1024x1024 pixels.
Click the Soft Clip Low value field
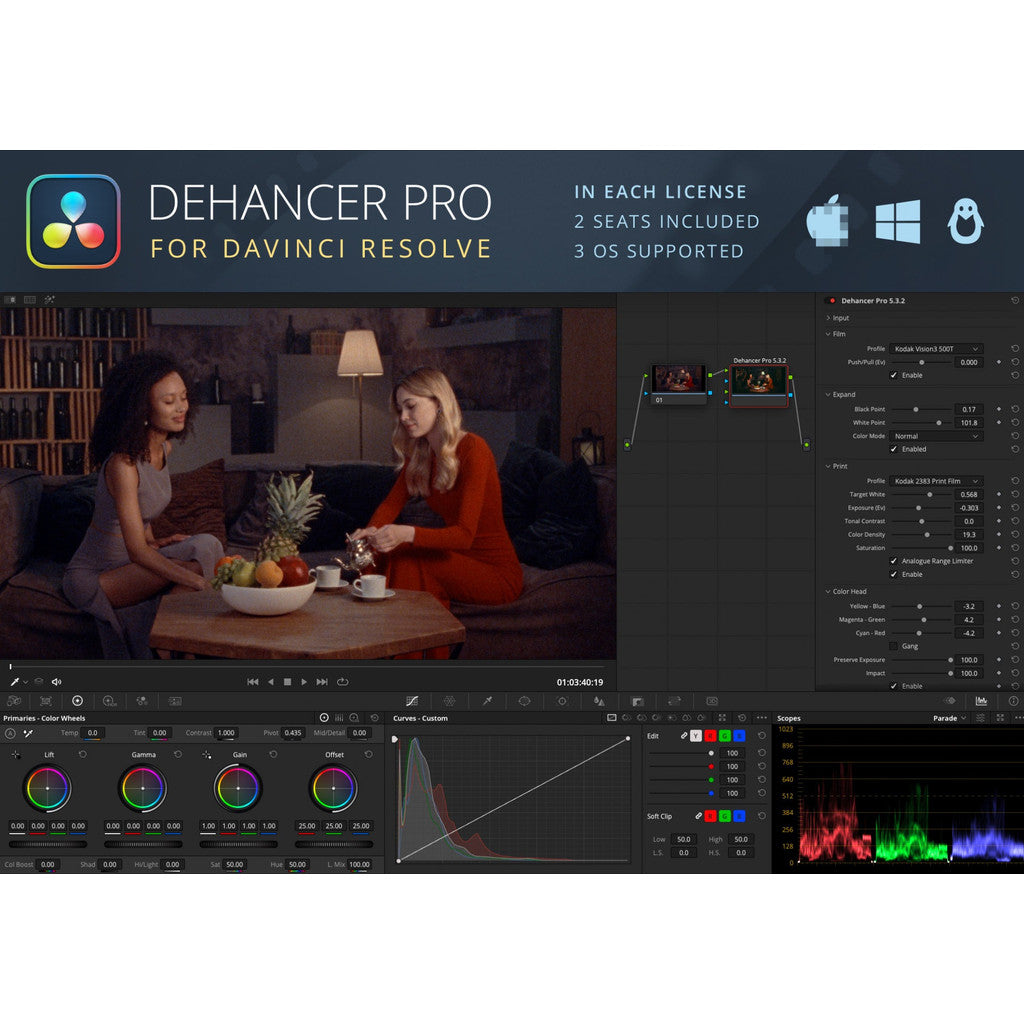pyautogui.click(x=684, y=840)
